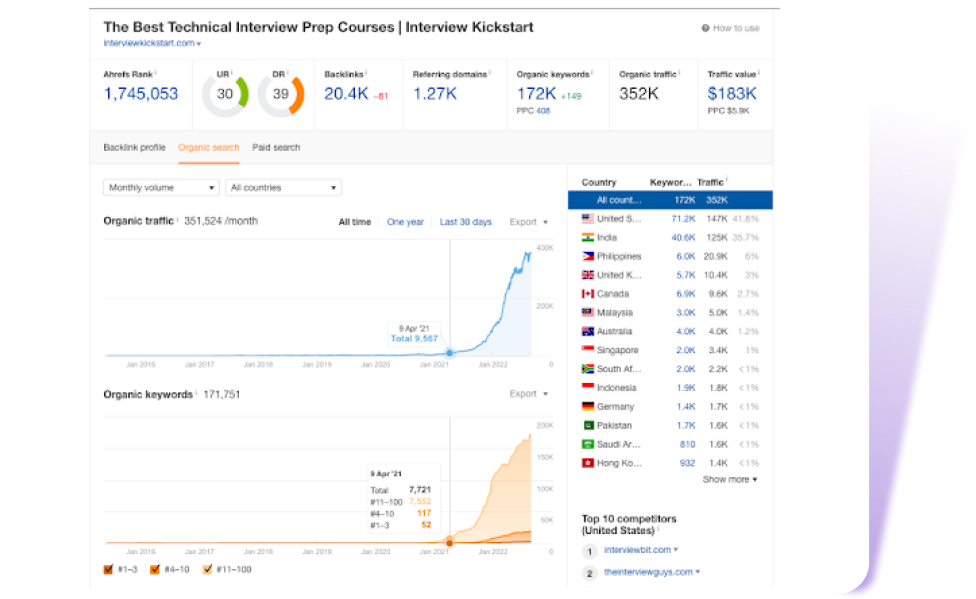Select the All countries table row
Screen dimensions: 976x599
[669, 200]
